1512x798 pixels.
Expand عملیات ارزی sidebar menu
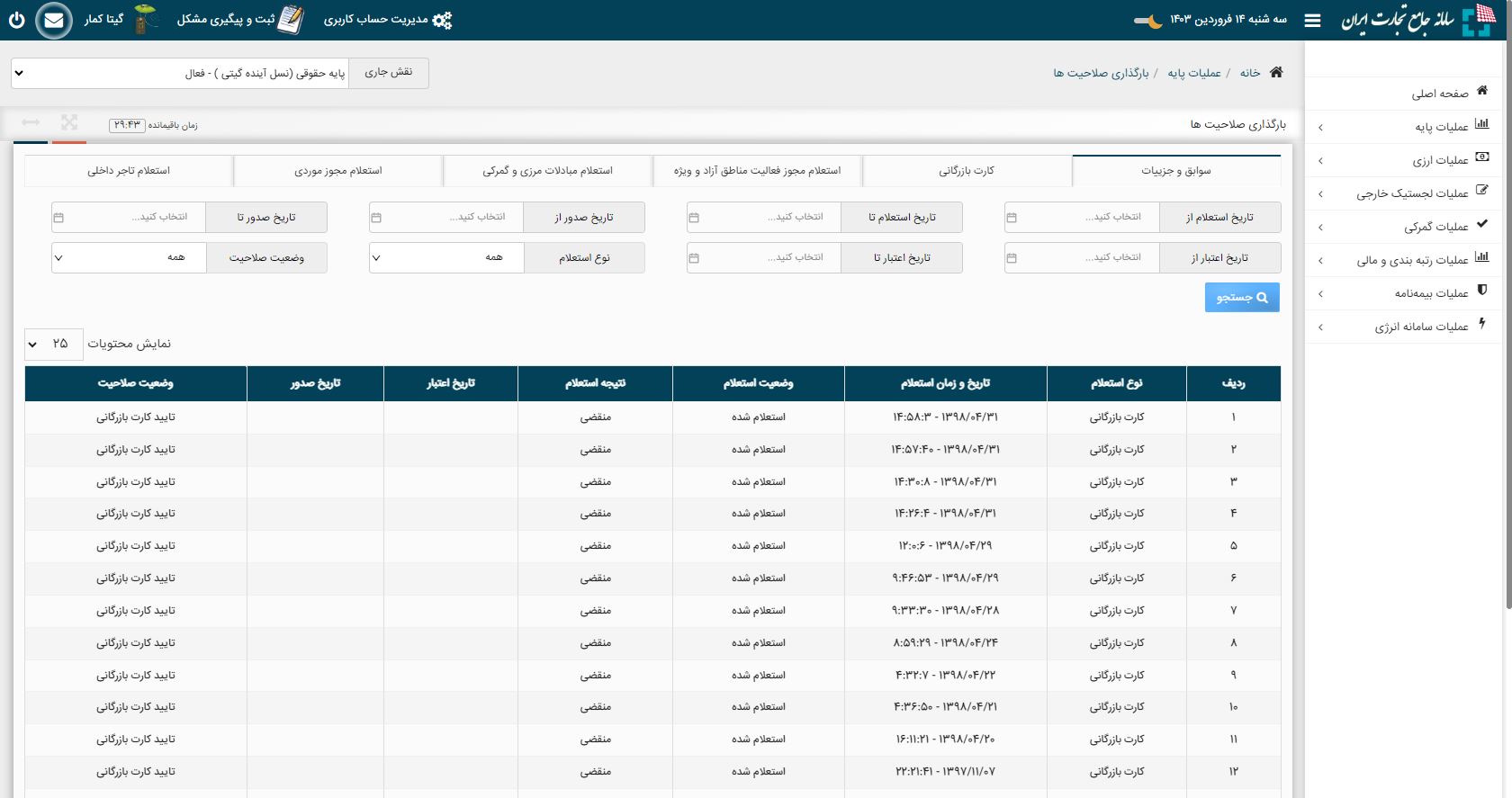point(1404,160)
